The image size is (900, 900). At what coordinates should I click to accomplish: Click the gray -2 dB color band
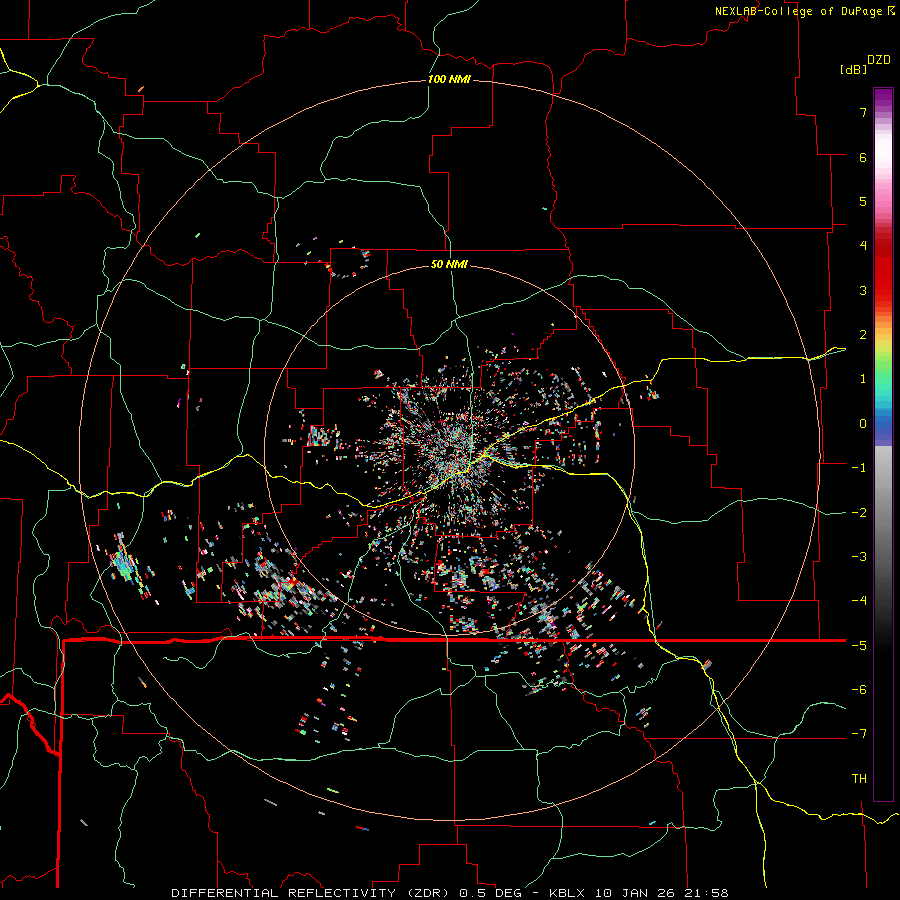(883, 512)
